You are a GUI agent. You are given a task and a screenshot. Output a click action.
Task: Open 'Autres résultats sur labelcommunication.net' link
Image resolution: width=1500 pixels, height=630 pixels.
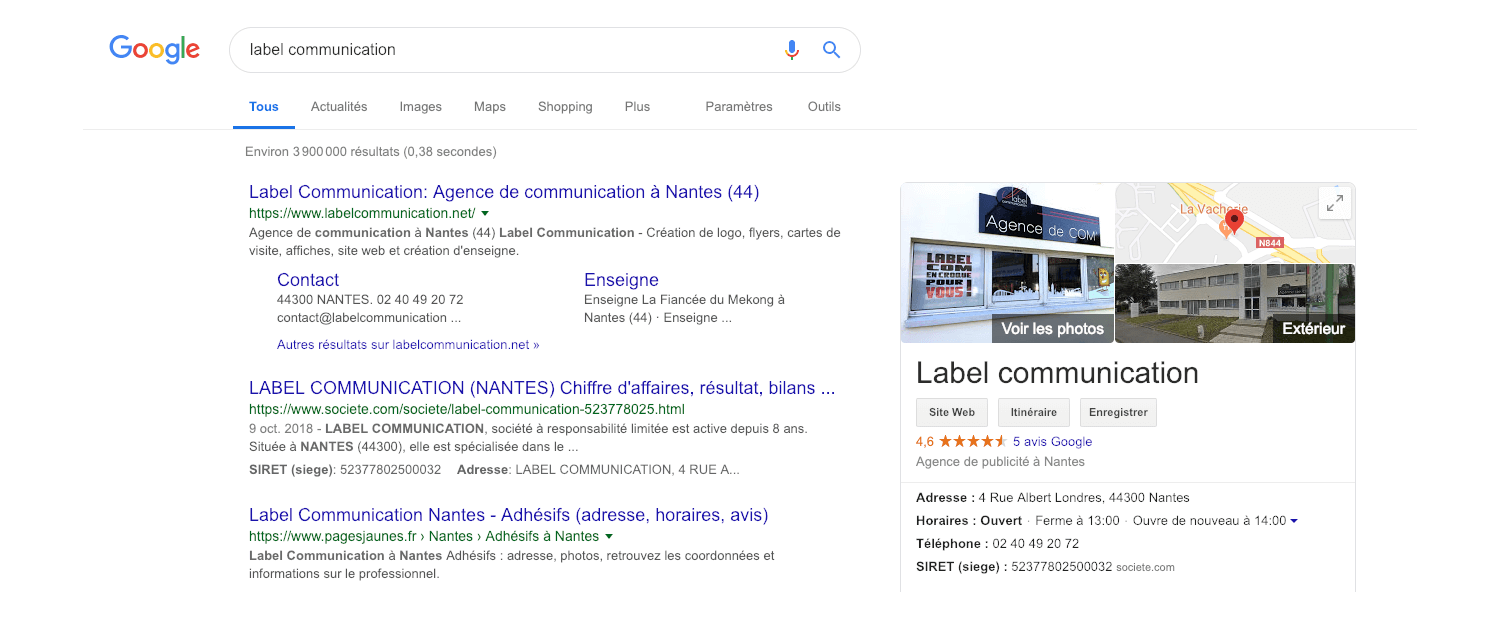click(x=408, y=345)
